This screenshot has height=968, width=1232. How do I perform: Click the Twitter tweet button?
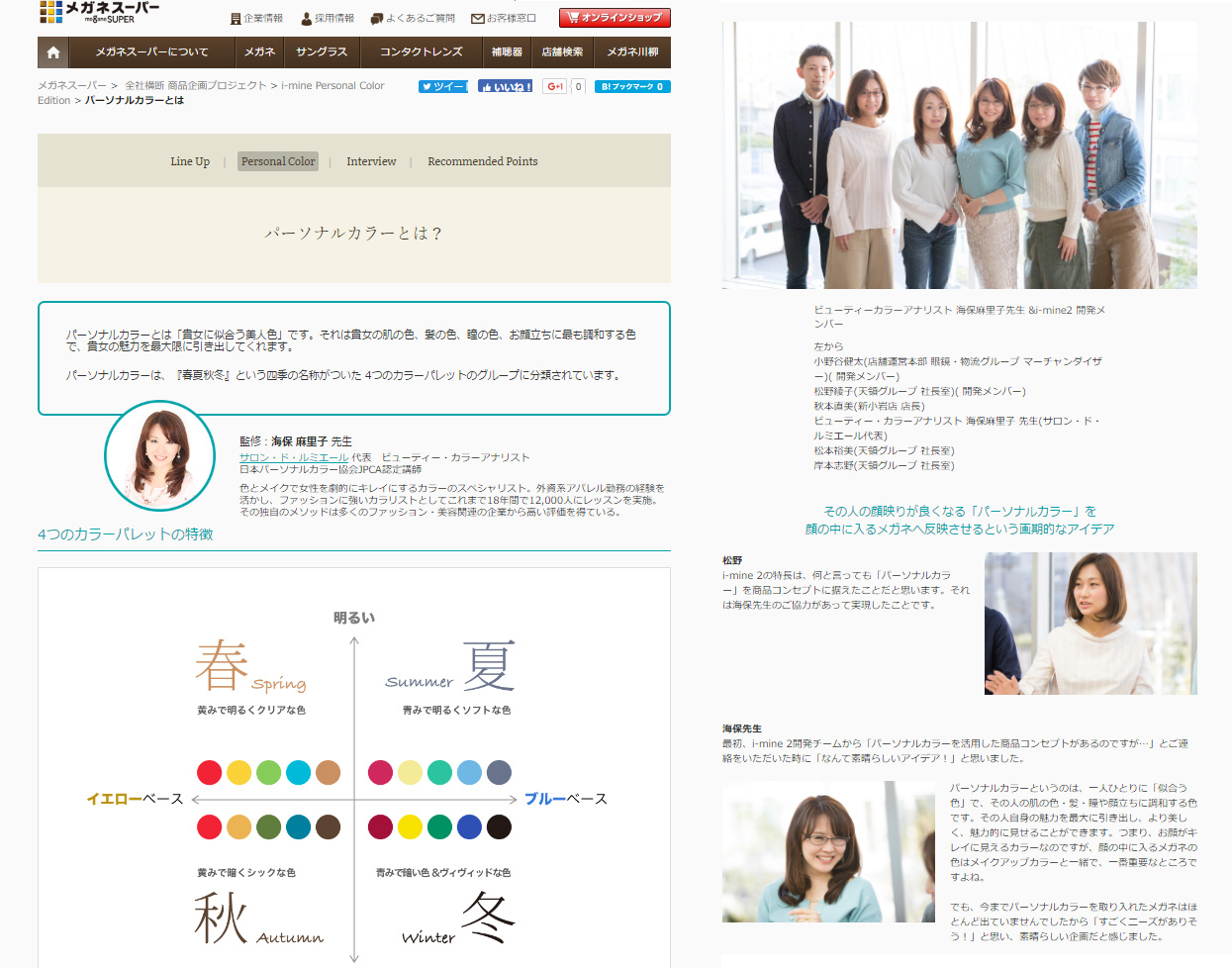[x=442, y=87]
